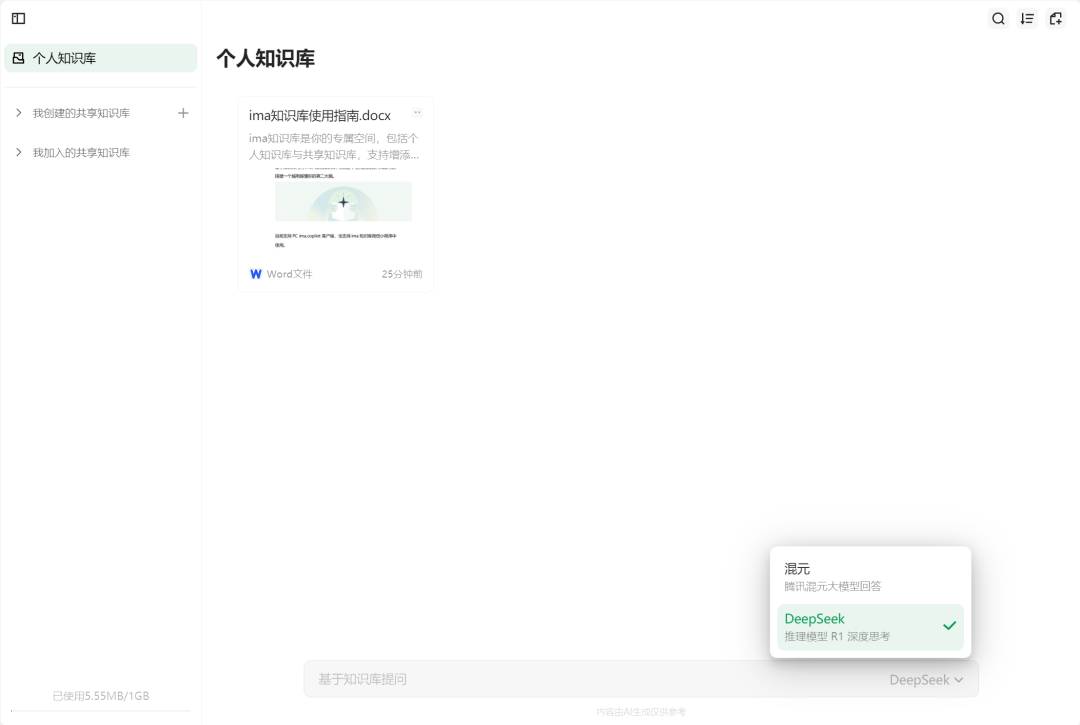The height and width of the screenshot is (725, 1080).
Task: Click the 25分钟前 timestamp
Action: pos(402,274)
